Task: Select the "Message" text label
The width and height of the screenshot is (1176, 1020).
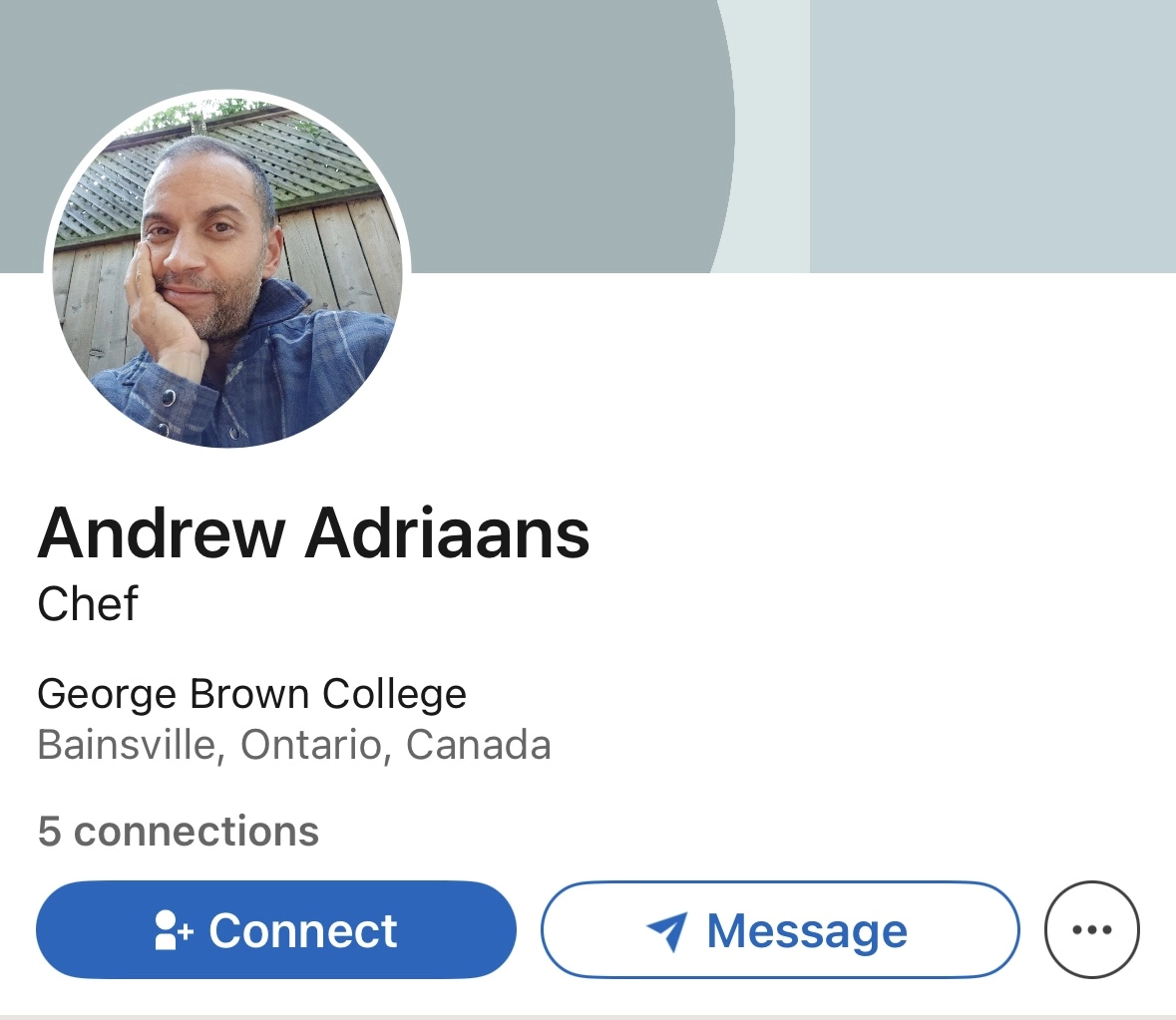Action: [x=807, y=932]
